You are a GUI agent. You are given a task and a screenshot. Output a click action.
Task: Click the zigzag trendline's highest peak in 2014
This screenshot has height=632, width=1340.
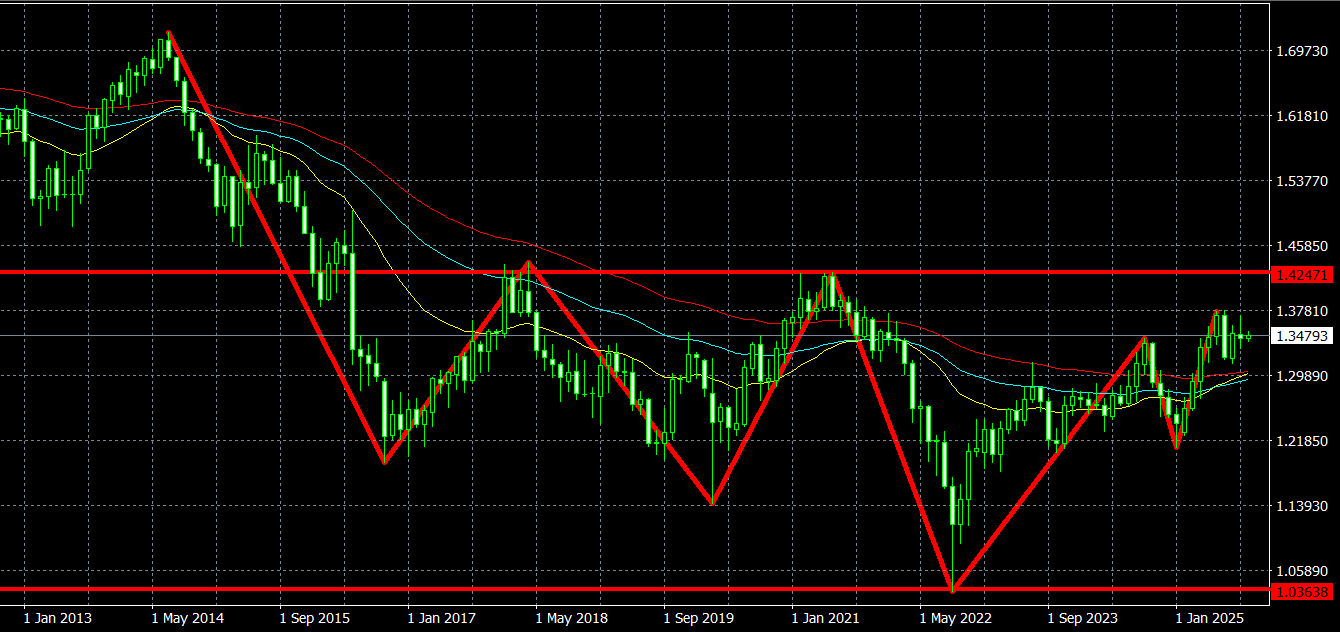(168, 32)
